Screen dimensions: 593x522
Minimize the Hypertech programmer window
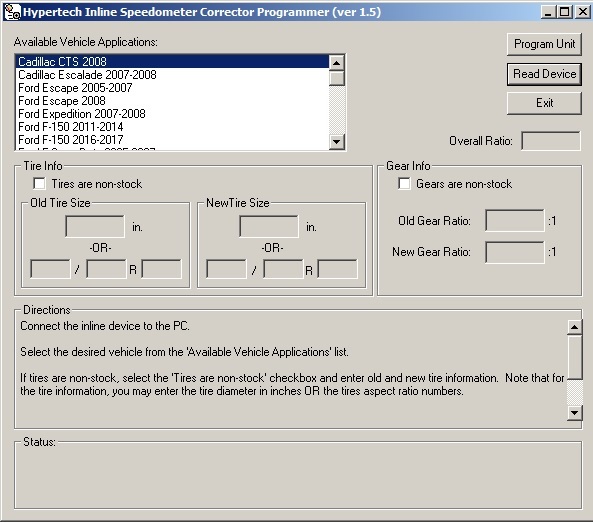pos(548,12)
